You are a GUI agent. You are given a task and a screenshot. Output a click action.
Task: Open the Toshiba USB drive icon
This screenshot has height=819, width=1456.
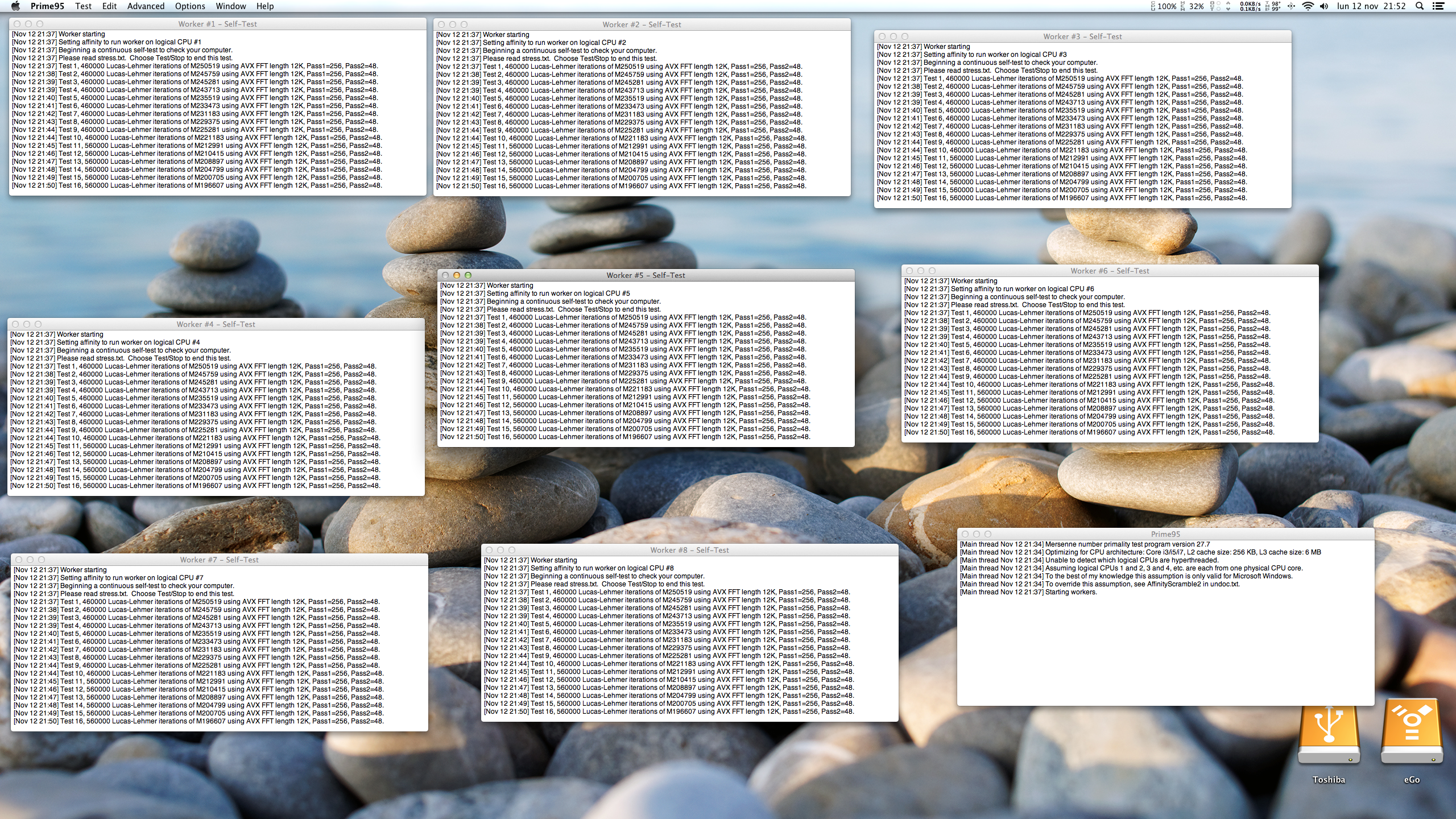(x=1329, y=737)
